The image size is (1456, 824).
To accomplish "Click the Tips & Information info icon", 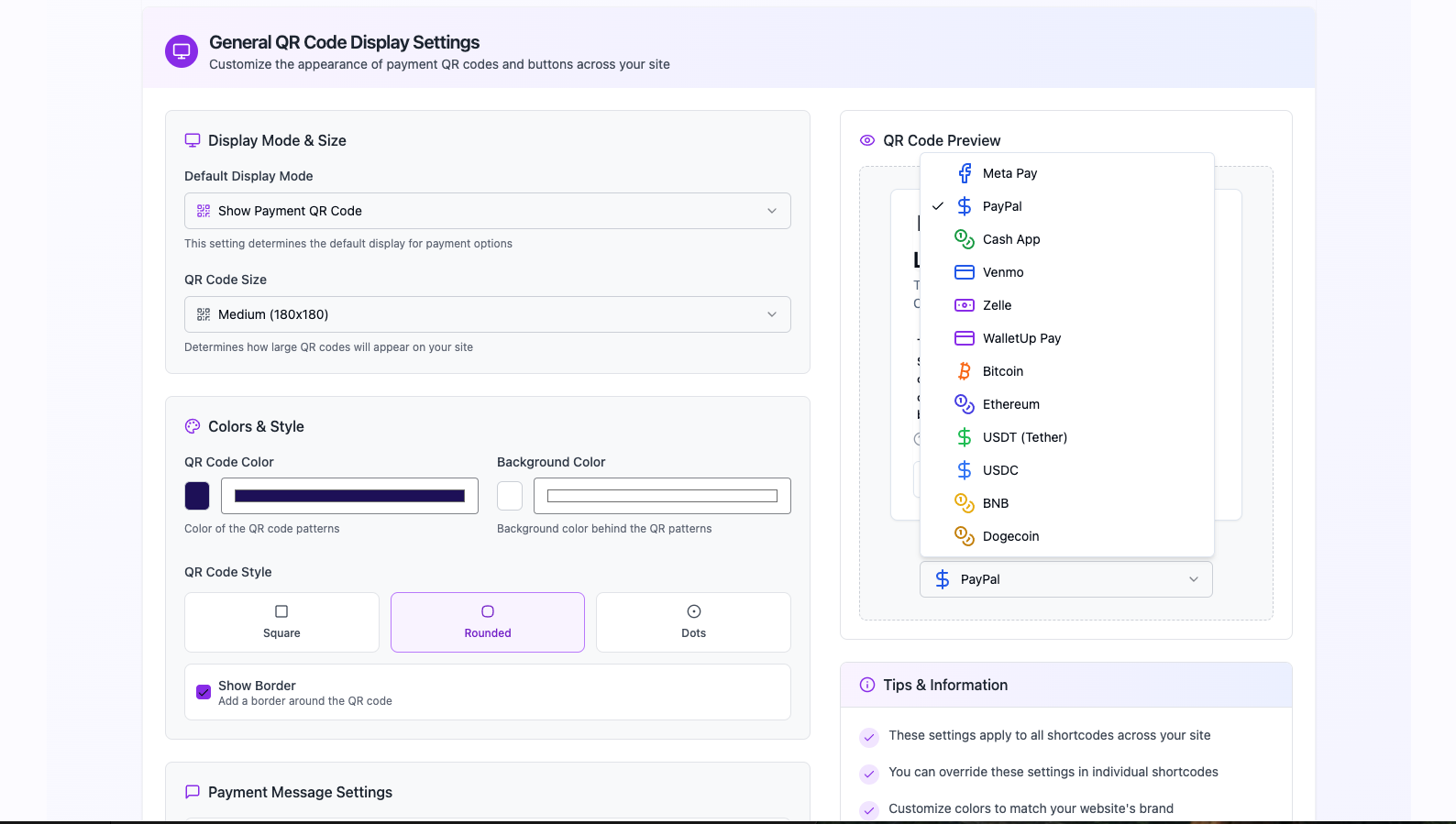I will (x=867, y=685).
